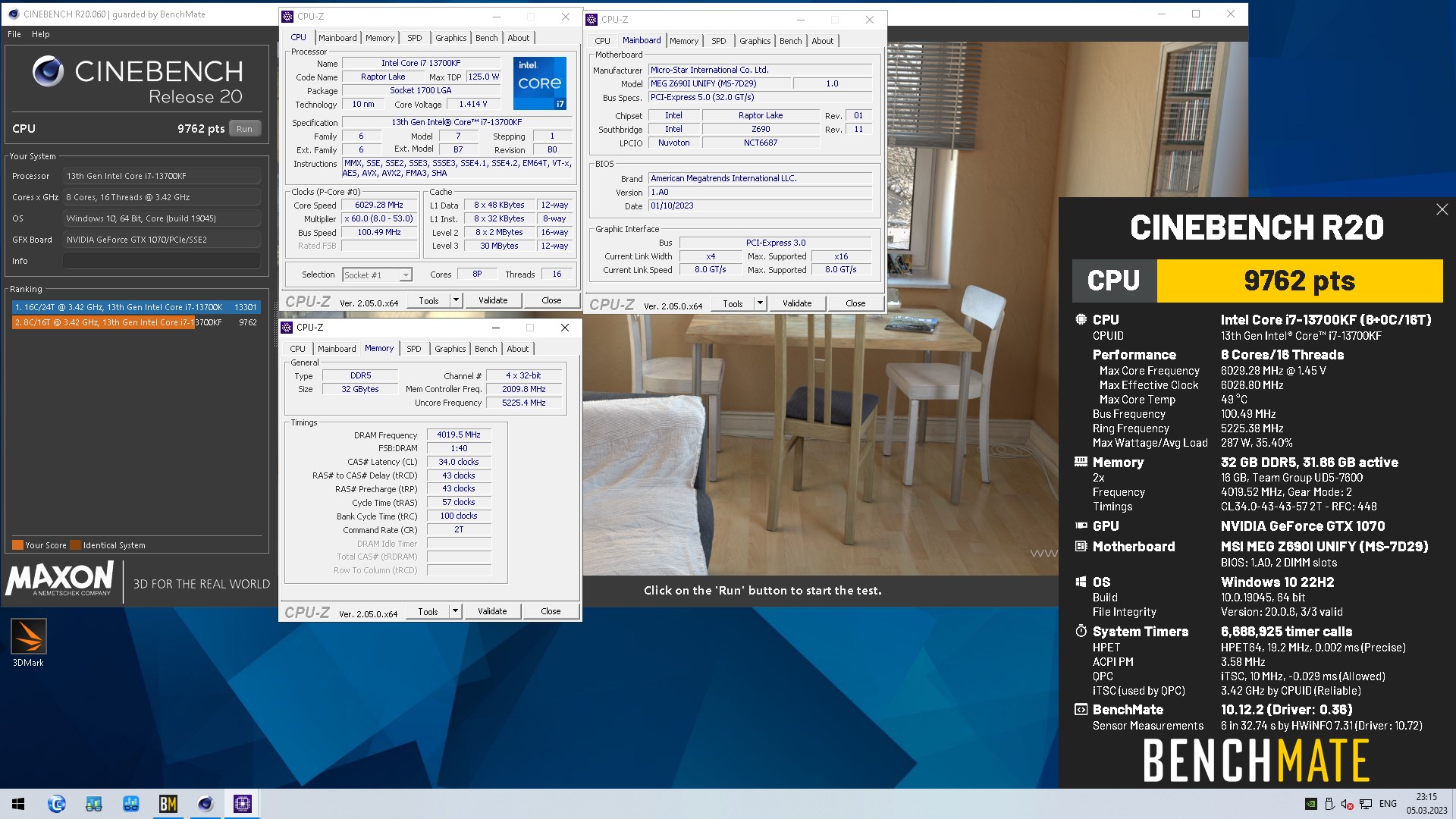Viewport: 1456px width, 819px height.
Task: Click the CPU-Z Memory window title icon
Action: coord(287,328)
